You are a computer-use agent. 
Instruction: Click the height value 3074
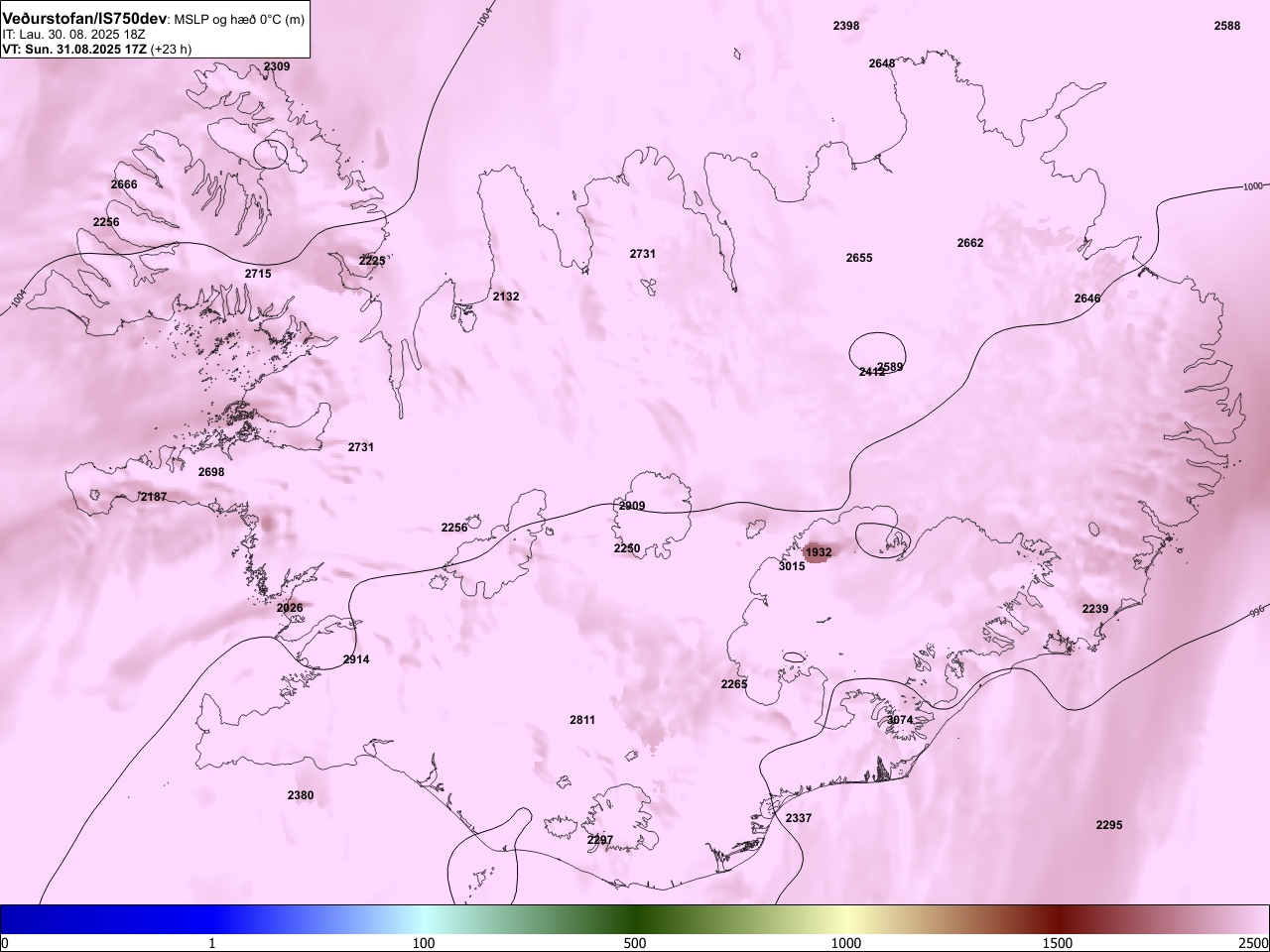(x=900, y=720)
